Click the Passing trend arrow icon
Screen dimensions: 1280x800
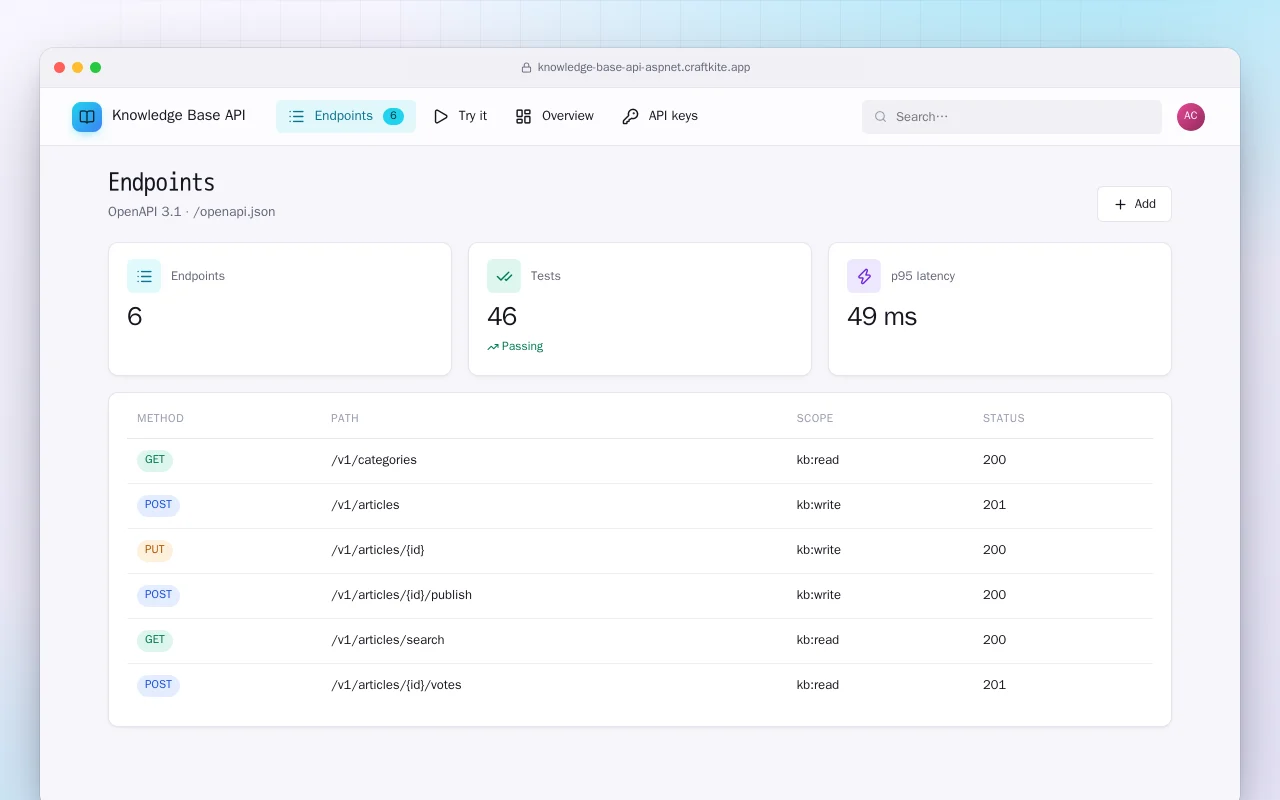pos(493,347)
